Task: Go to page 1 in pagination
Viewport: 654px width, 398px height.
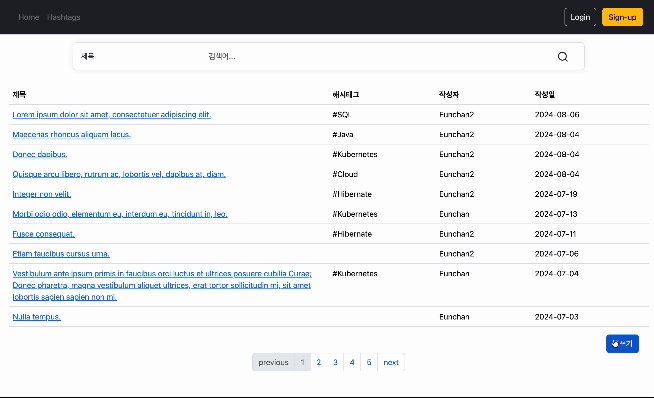Action: (x=302, y=362)
